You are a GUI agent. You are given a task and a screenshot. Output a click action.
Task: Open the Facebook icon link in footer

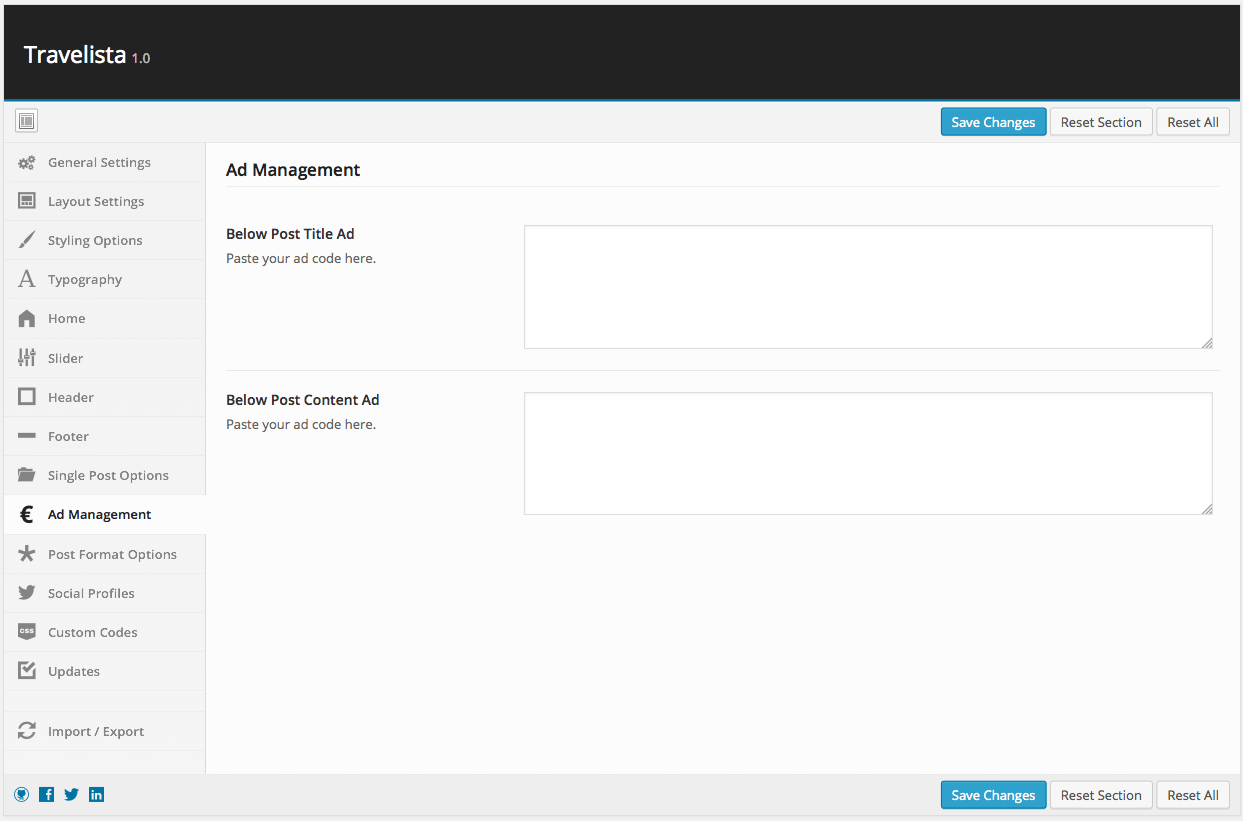coord(47,795)
